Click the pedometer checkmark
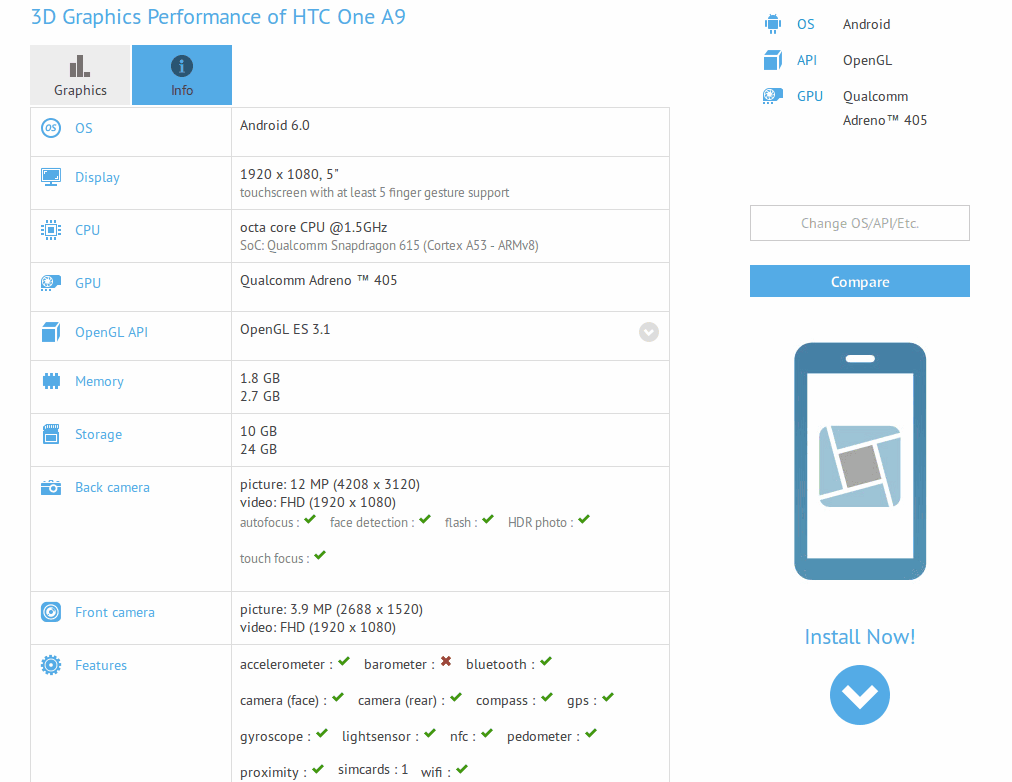 pyautogui.click(x=591, y=733)
